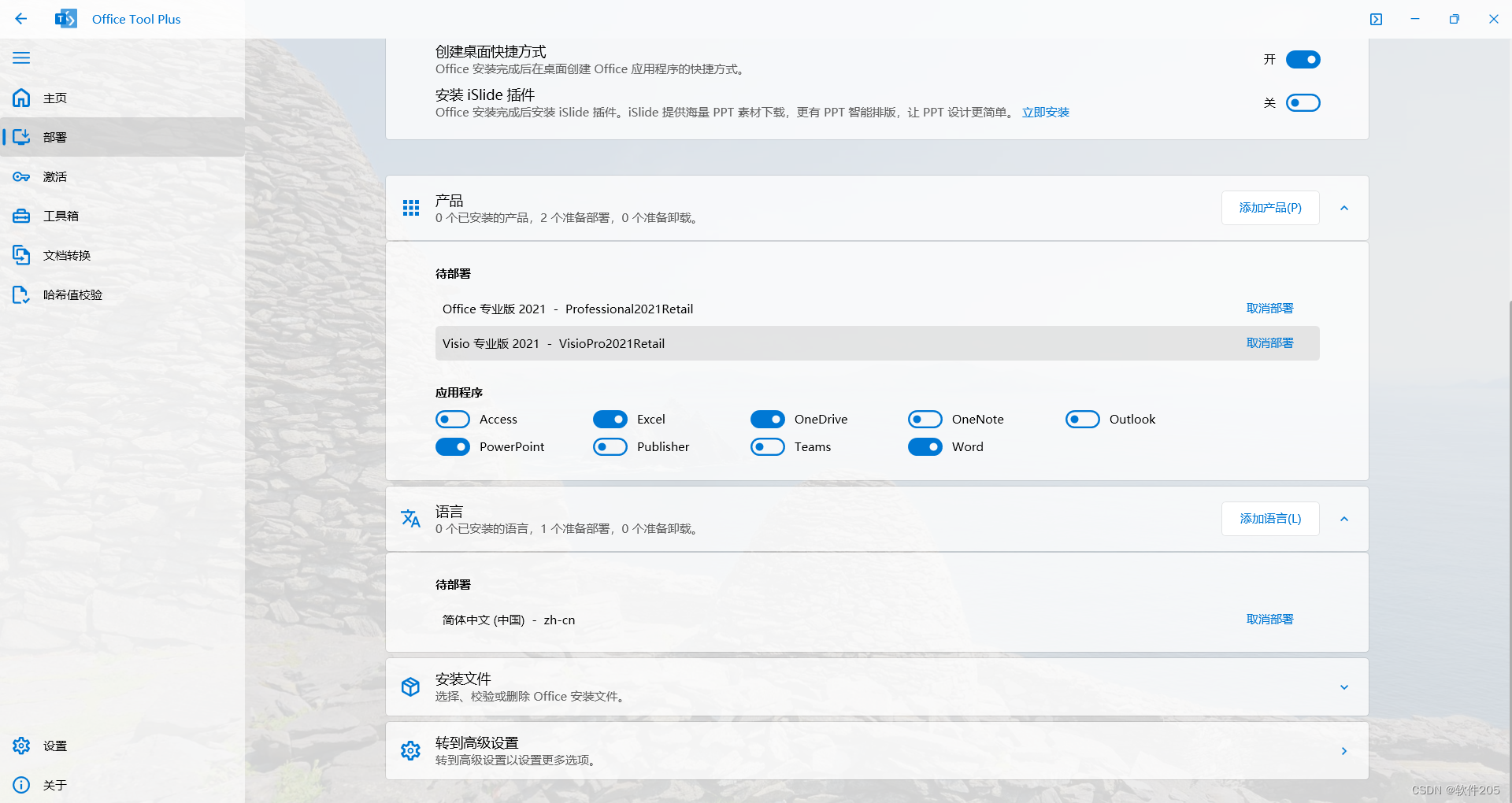Image resolution: width=1512 pixels, height=803 pixels.
Task: Disable the PowerPoint application toggle
Action: 453,447
